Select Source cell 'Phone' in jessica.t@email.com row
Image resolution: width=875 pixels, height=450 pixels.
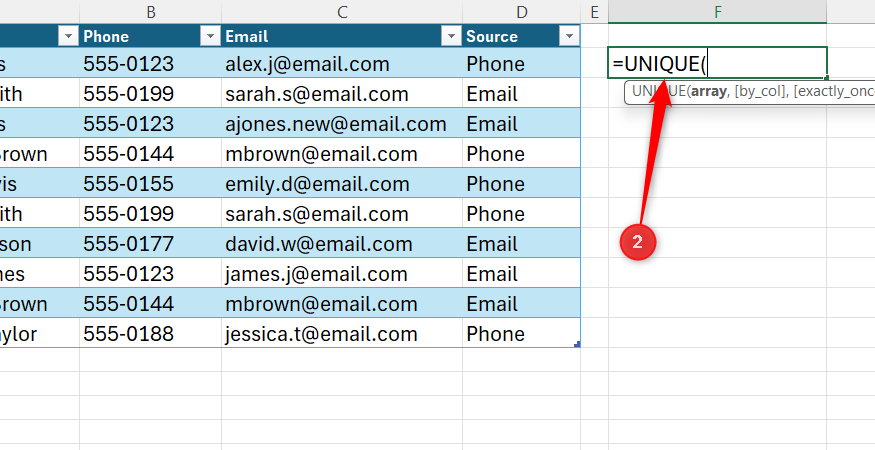tap(521, 333)
